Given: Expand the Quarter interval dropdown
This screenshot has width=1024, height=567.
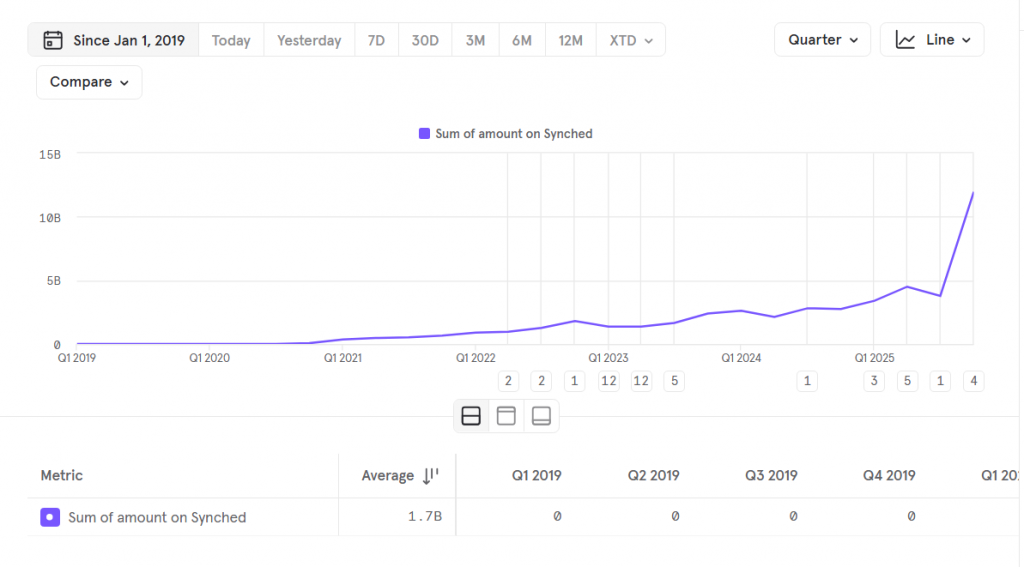Looking at the screenshot, I should (x=822, y=40).
